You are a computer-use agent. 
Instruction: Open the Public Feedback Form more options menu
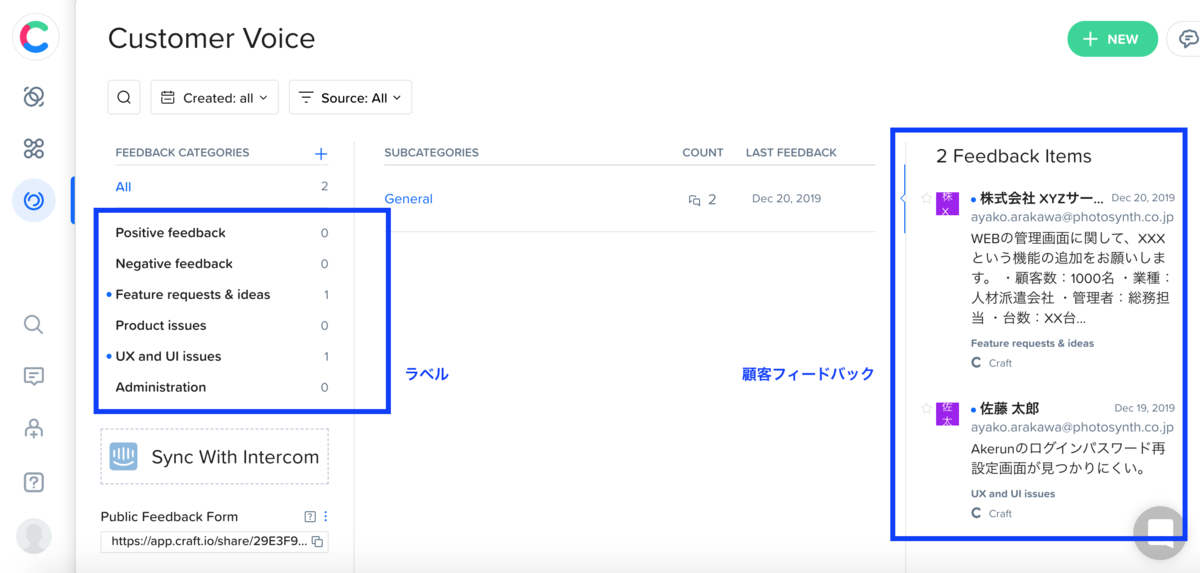click(x=325, y=517)
